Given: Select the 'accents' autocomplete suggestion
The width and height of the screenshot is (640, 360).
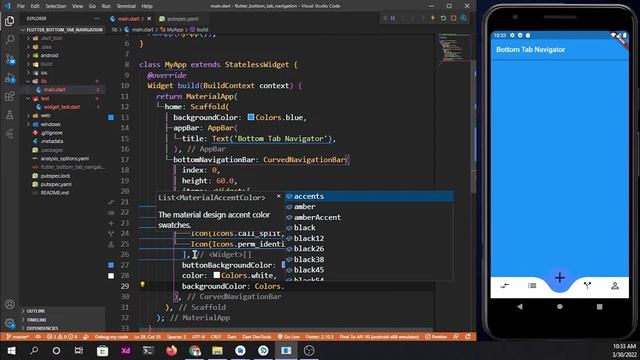Looking at the screenshot, I should click(x=369, y=196).
